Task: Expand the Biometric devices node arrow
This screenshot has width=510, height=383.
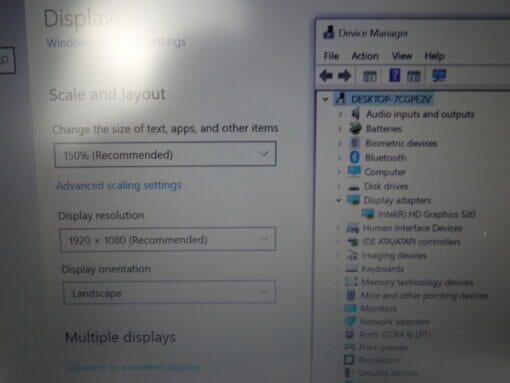Action: coord(340,143)
